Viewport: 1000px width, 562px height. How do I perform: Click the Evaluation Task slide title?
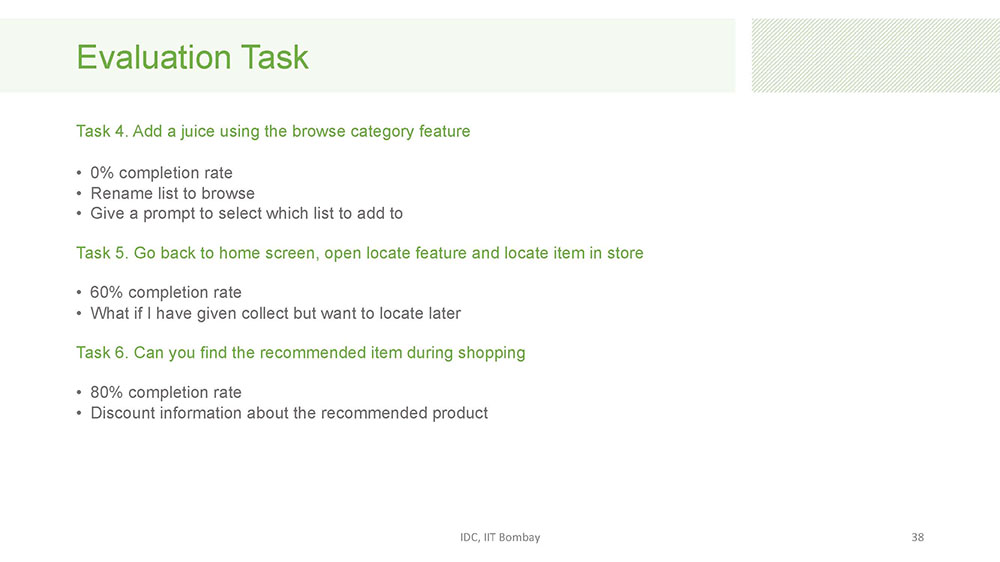pos(193,57)
